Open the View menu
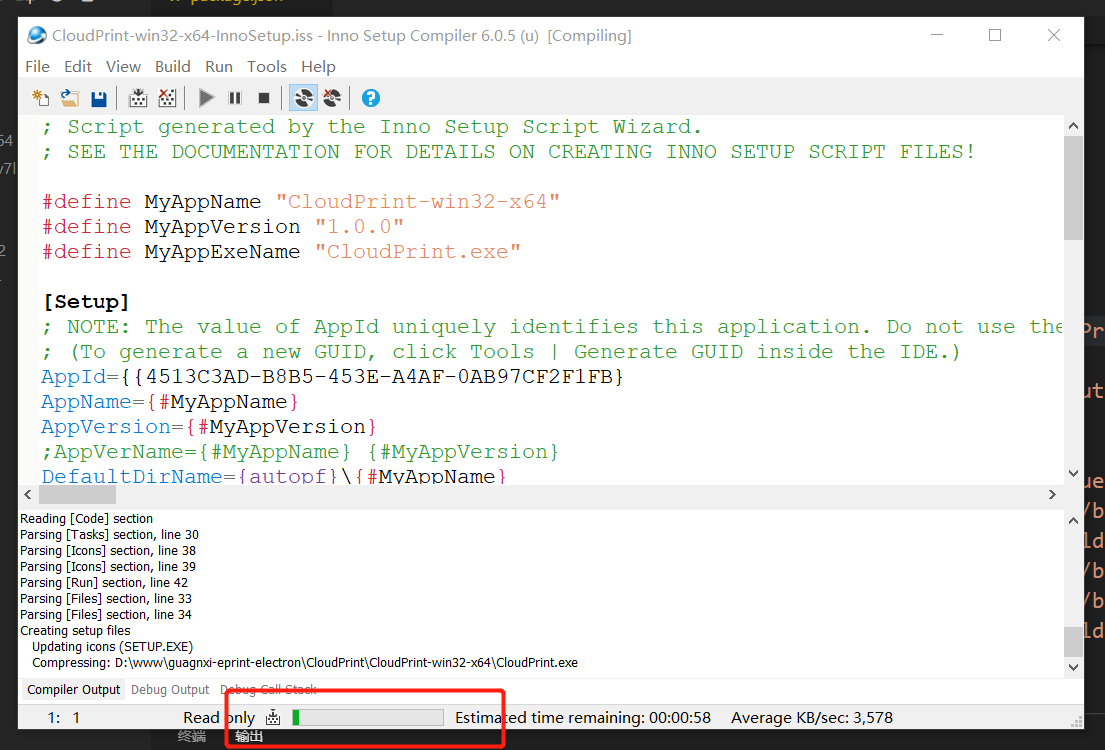 (x=123, y=66)
